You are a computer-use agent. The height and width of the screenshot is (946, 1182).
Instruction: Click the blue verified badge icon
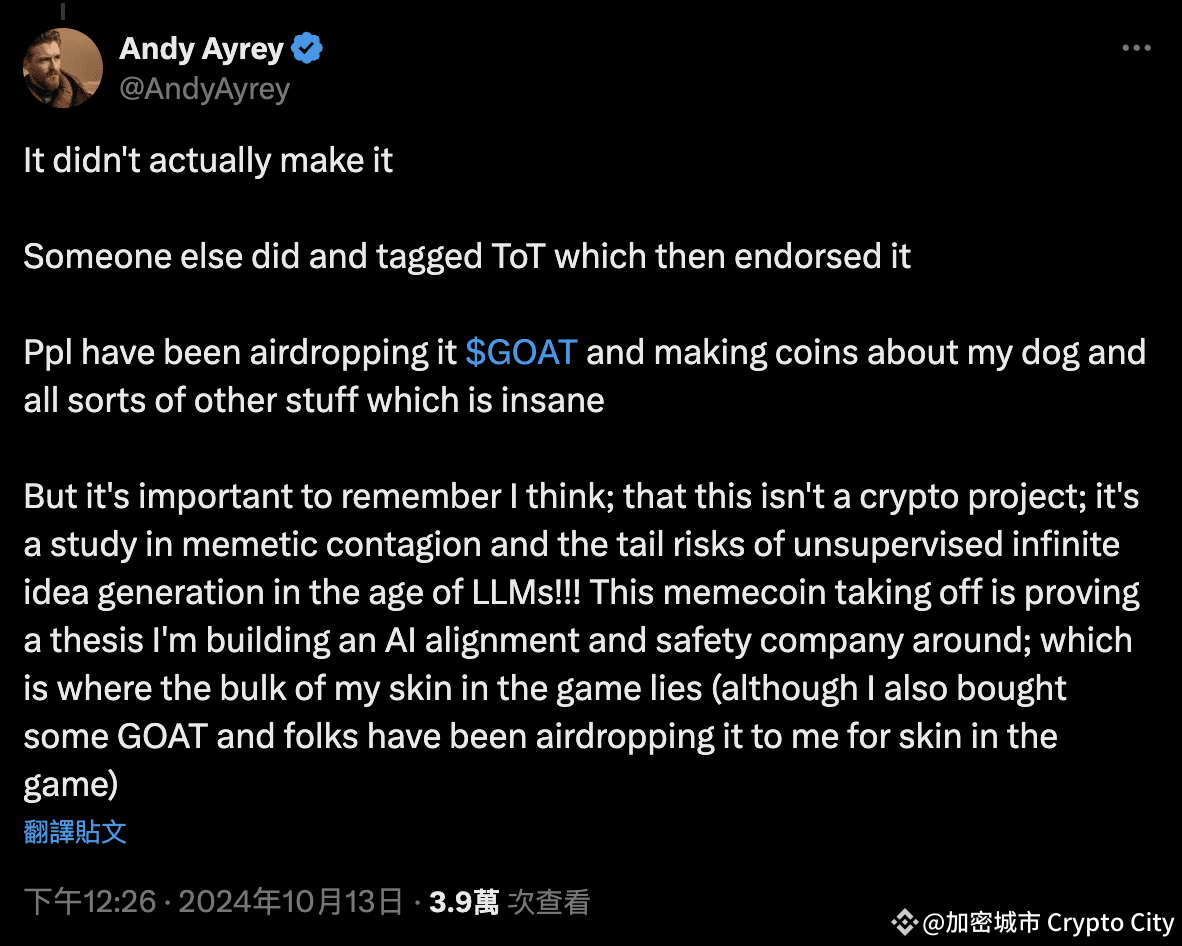(307, 47)
